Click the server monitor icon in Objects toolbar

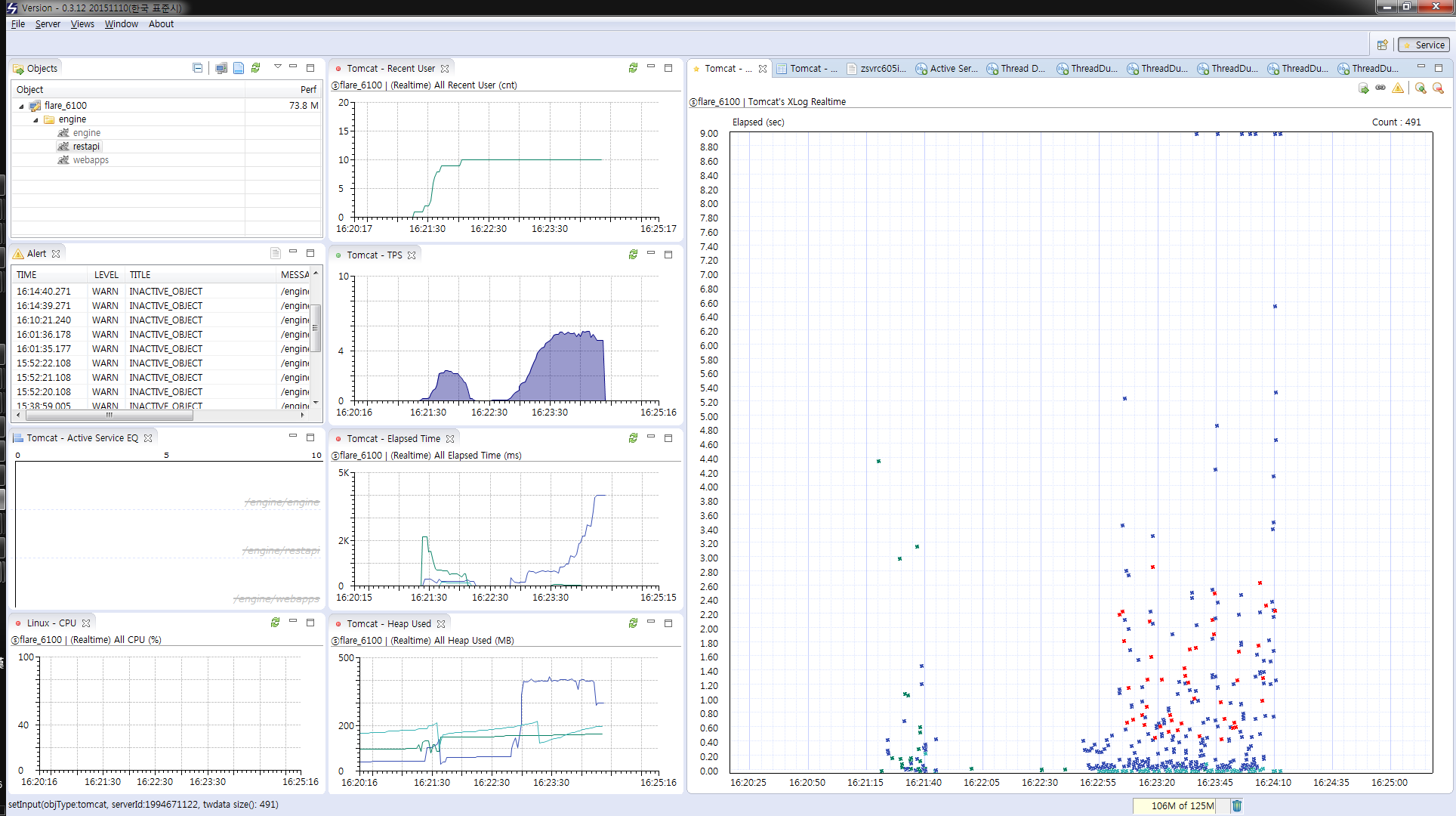click(221, 68)
